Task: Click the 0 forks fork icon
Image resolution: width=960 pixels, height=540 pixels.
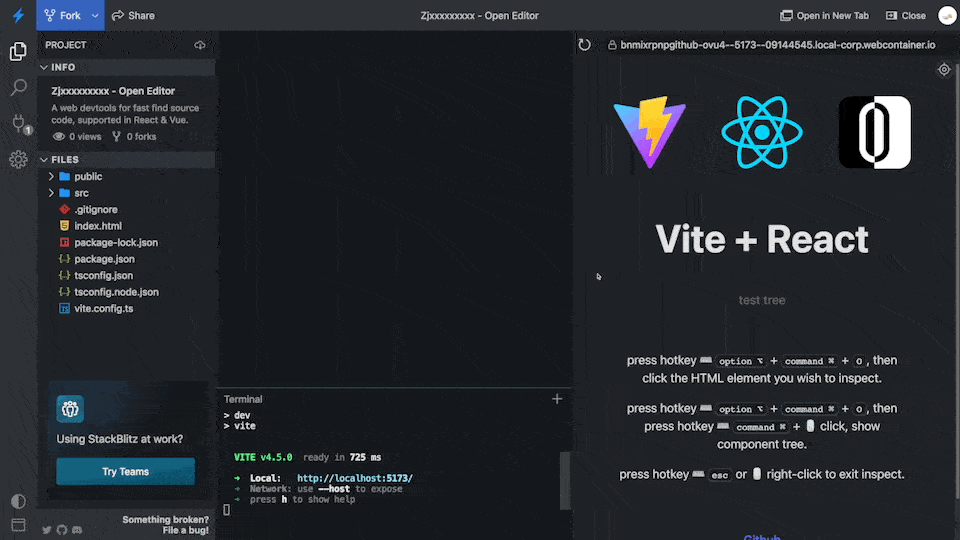Action: coord(116,137)
